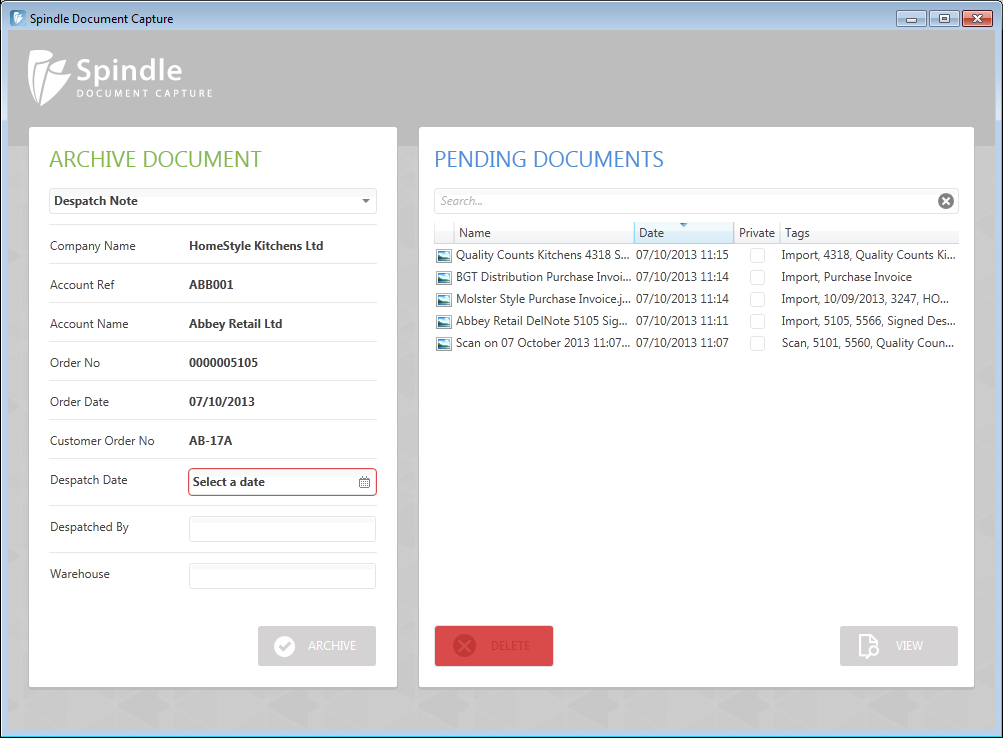The image size is (1003, 738).
Task: Click Account Ref value ABB001
Action: [x=211, y=285]
